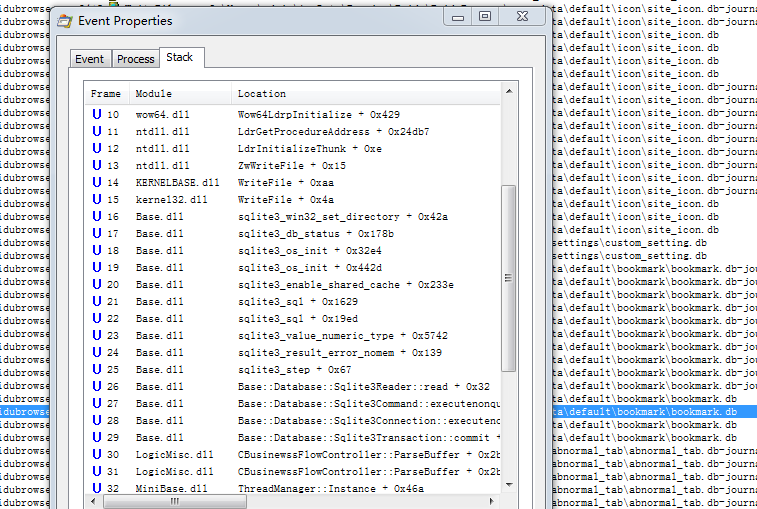Click the U icon for frame 14
The image size is (757, 509).
97,182
